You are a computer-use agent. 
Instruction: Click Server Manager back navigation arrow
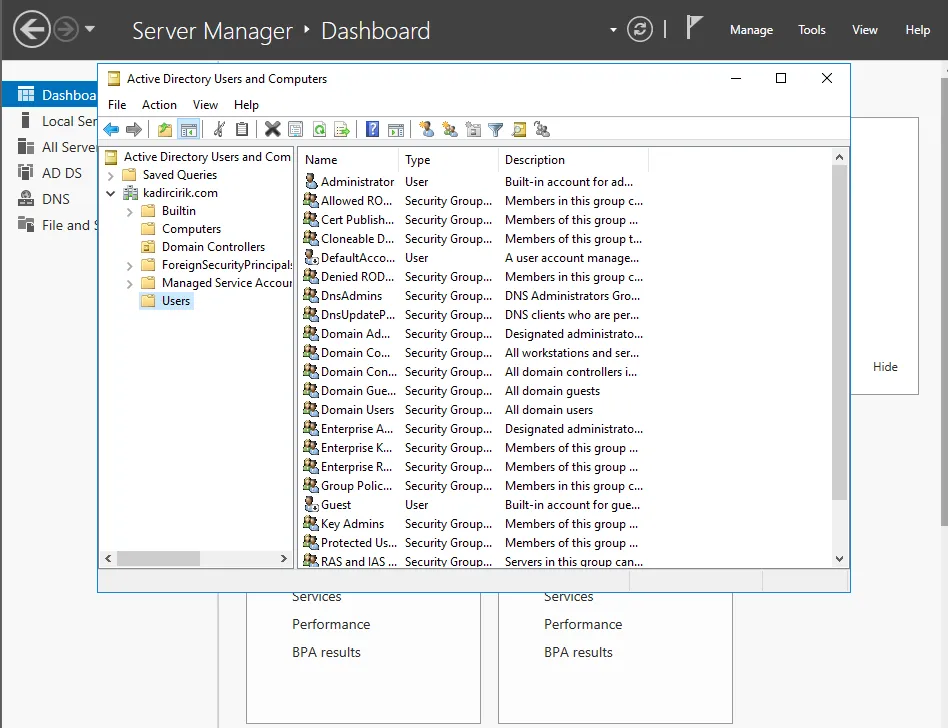click(x=31, y=29)
